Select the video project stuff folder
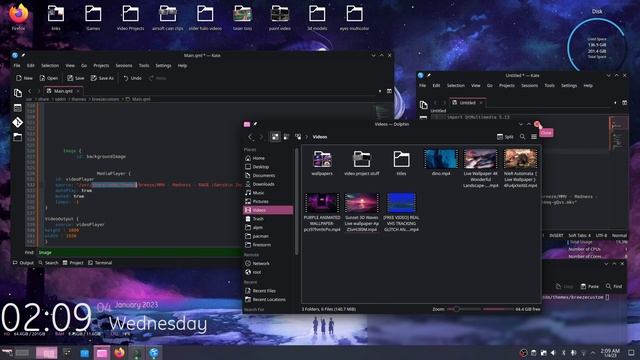Screen dimensions: 640x360 362,162
